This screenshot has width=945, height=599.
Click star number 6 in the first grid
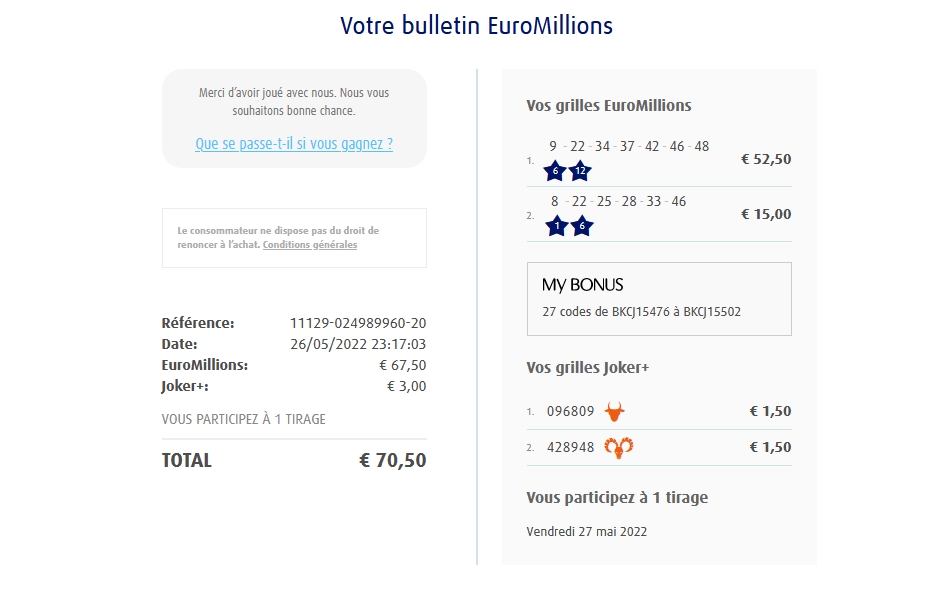click(555, 171)
